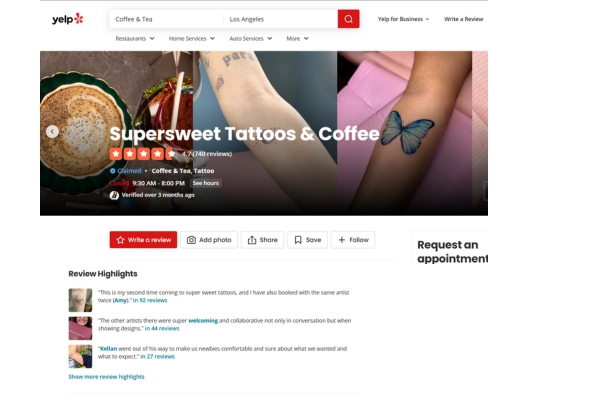This screenshot has width=600, height=400.
Task: Save business with bookmark button
Action: coord(307,240)
